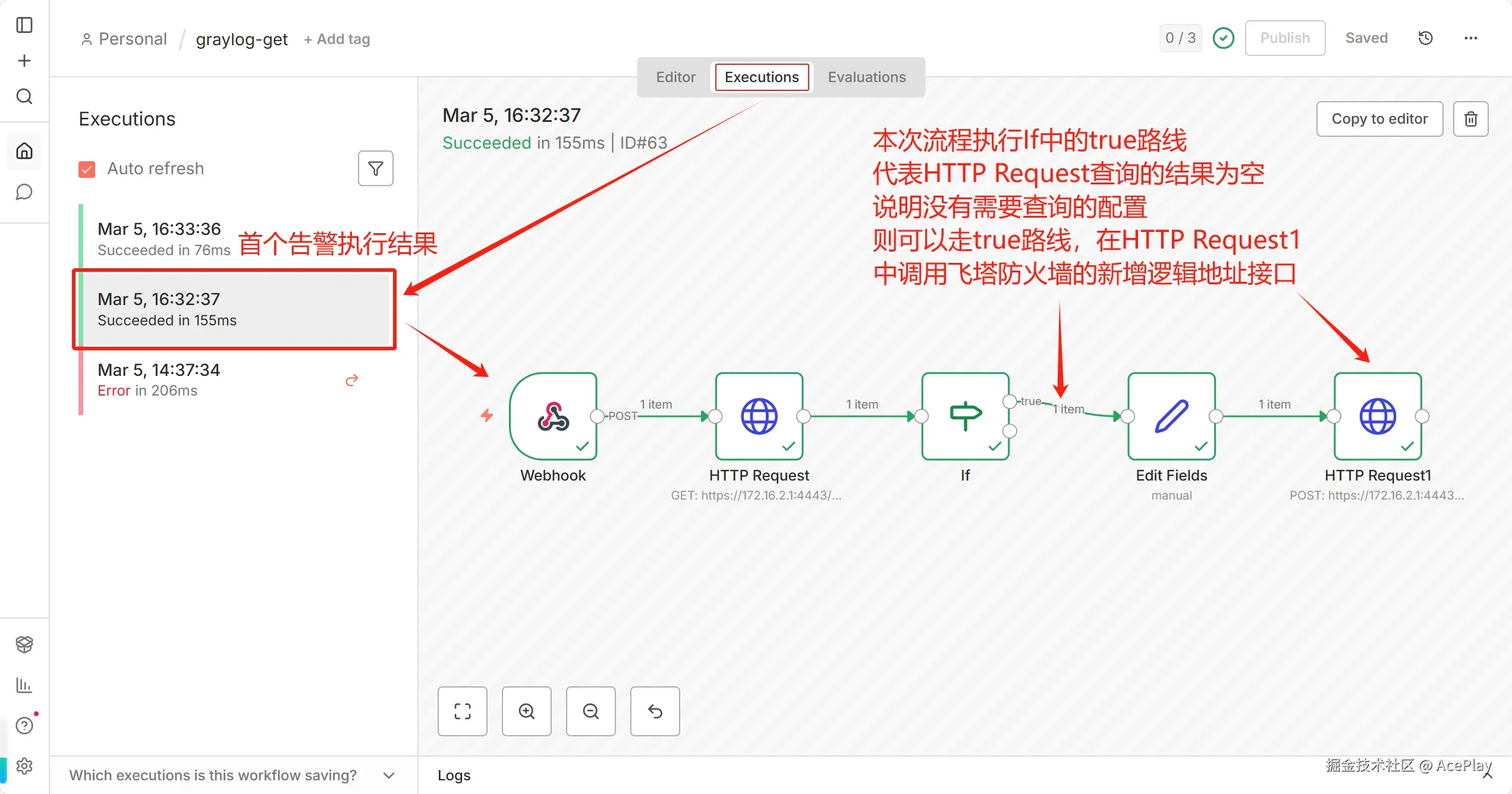This screenshot has width=1512, height=794.
Task: Uncheck the Auto refresh checkbox
Action: click(x=87, y=170)
